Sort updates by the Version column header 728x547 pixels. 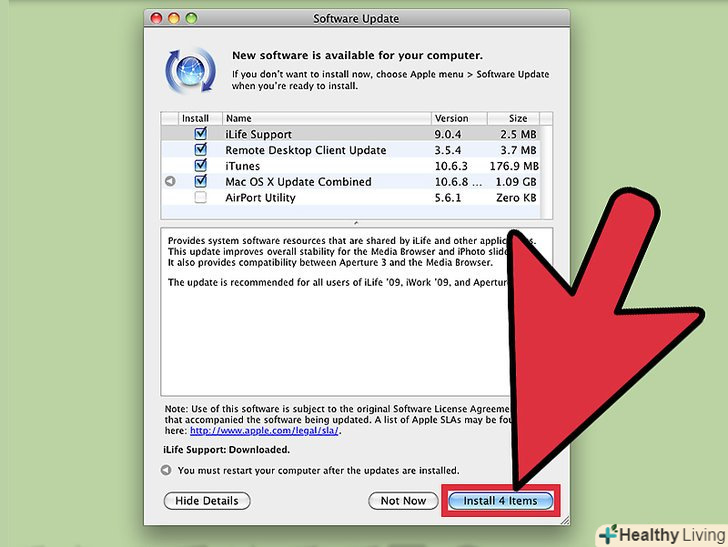click(x=459, y=118)
